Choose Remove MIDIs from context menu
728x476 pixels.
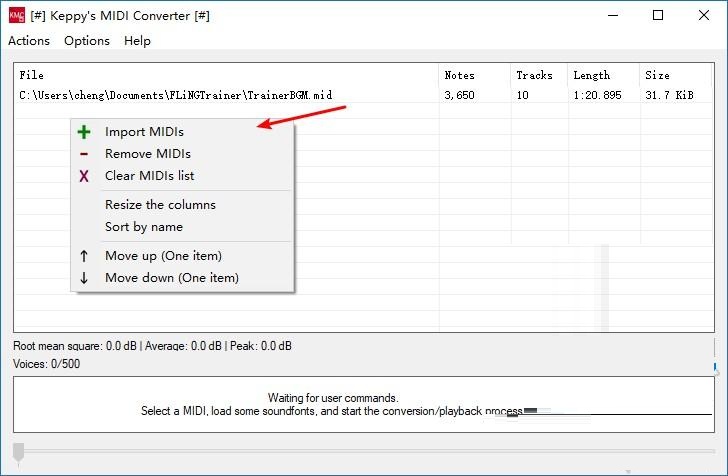click(183, 154)
